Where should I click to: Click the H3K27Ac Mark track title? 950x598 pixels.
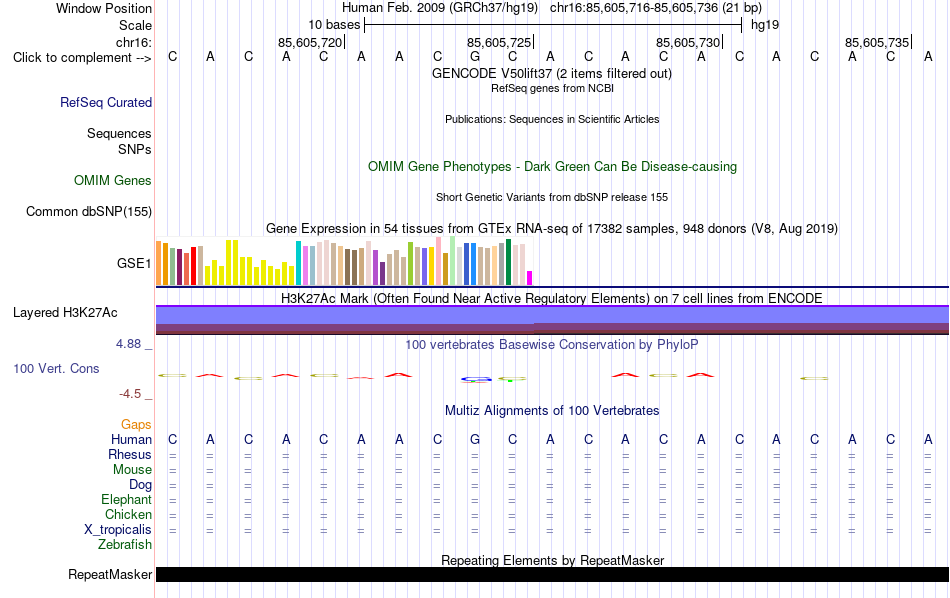coord(551,299)
